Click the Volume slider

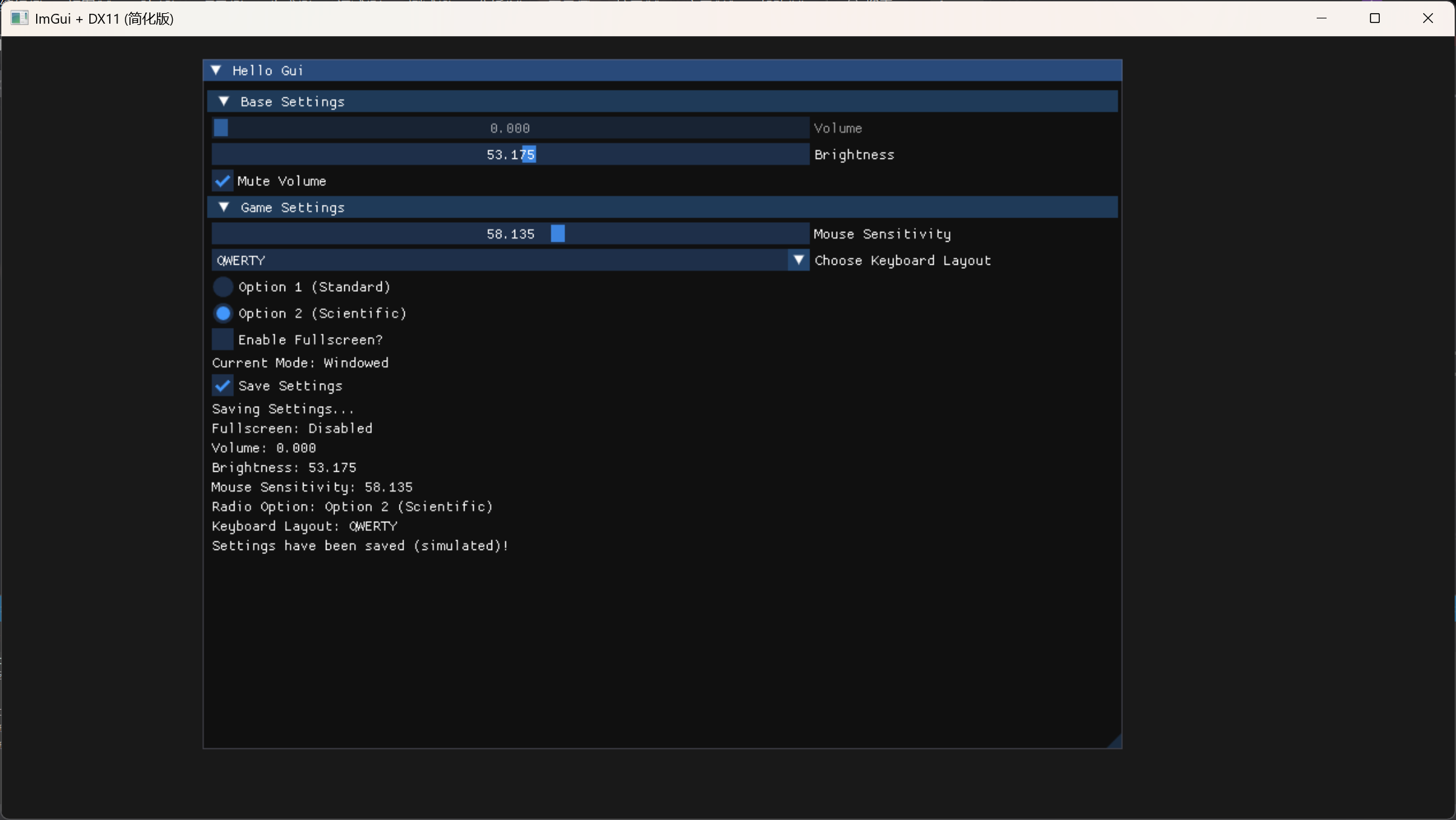[x=221, y=127]
